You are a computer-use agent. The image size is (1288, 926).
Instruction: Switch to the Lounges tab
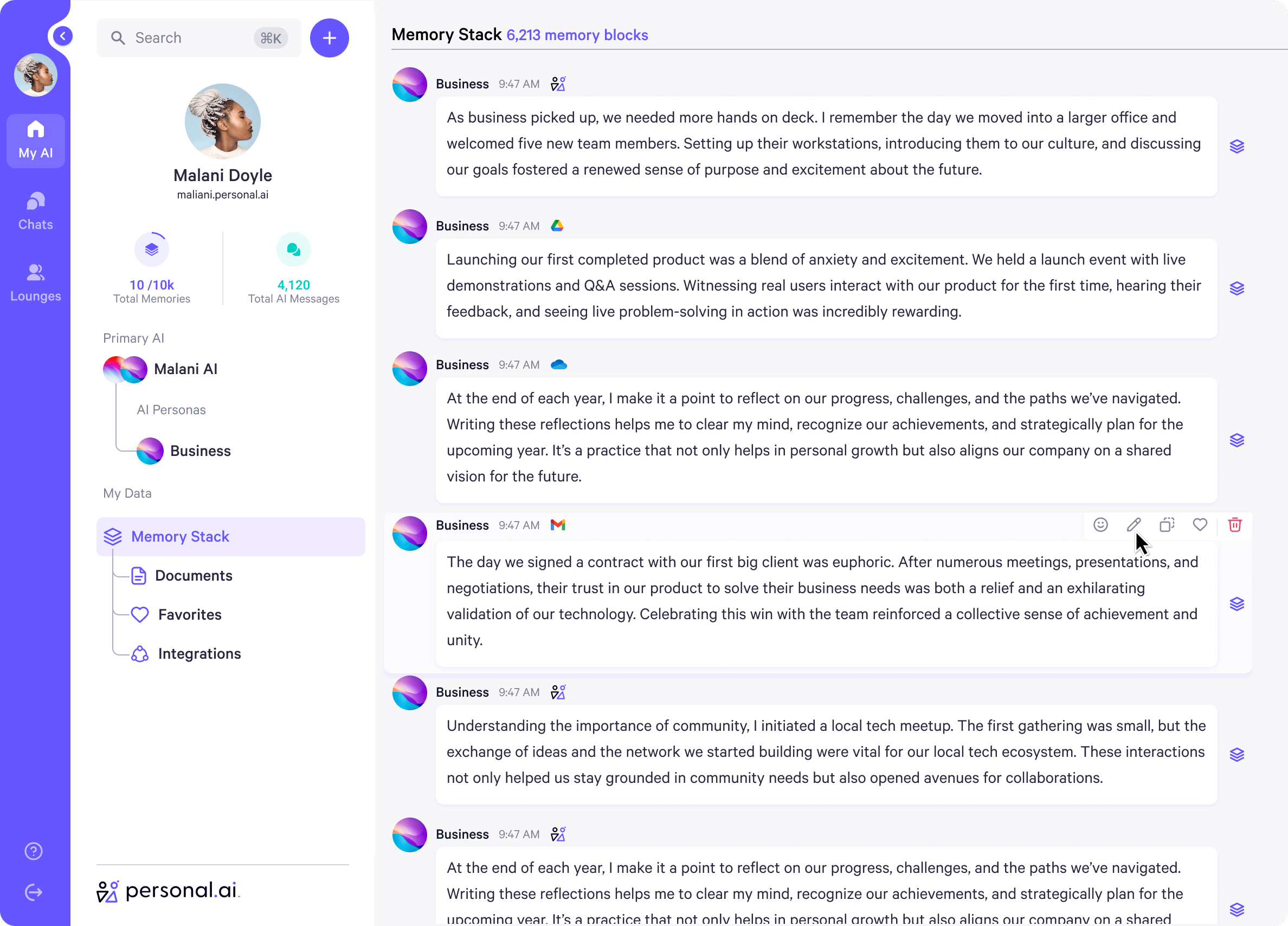coord(35,283)
